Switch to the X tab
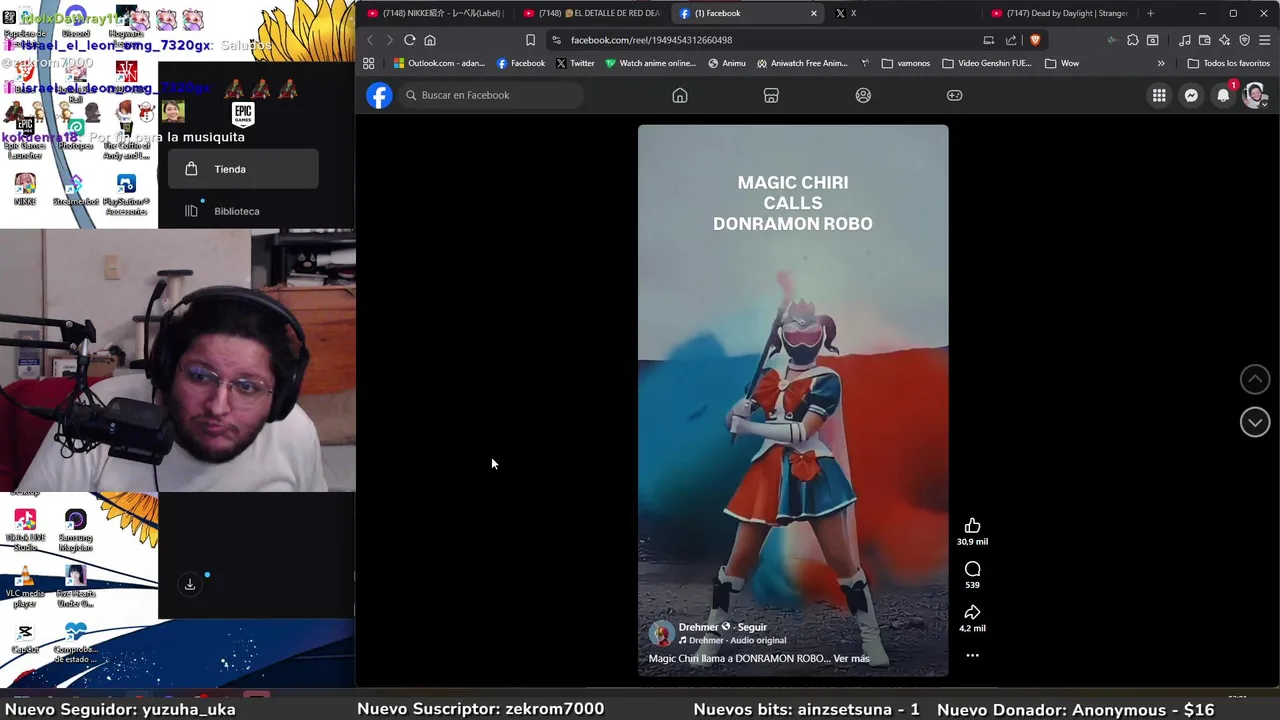This screenshot has width=1280, height=720. pos(905,13)
